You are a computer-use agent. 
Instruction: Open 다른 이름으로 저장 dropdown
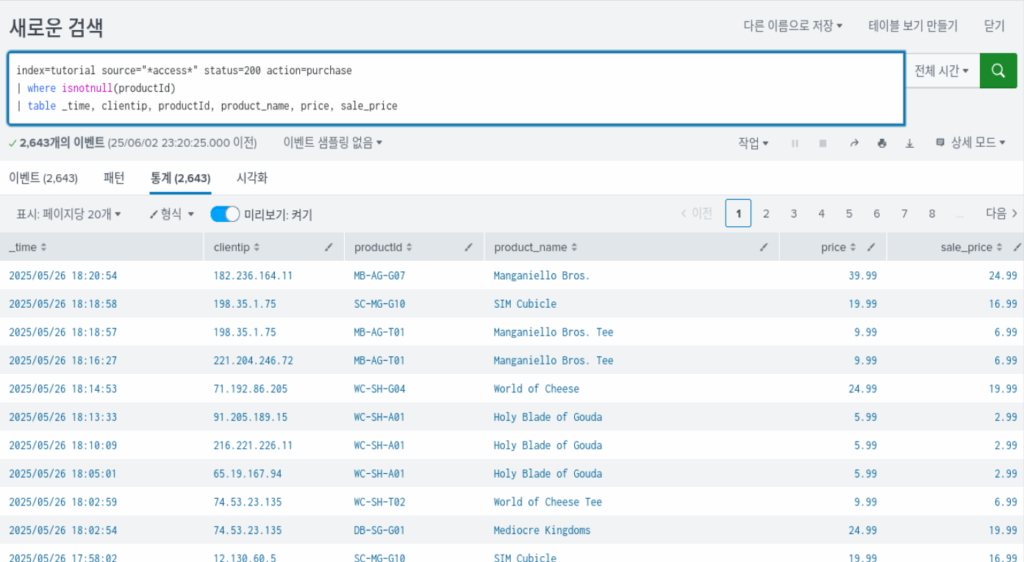(793, 26)
